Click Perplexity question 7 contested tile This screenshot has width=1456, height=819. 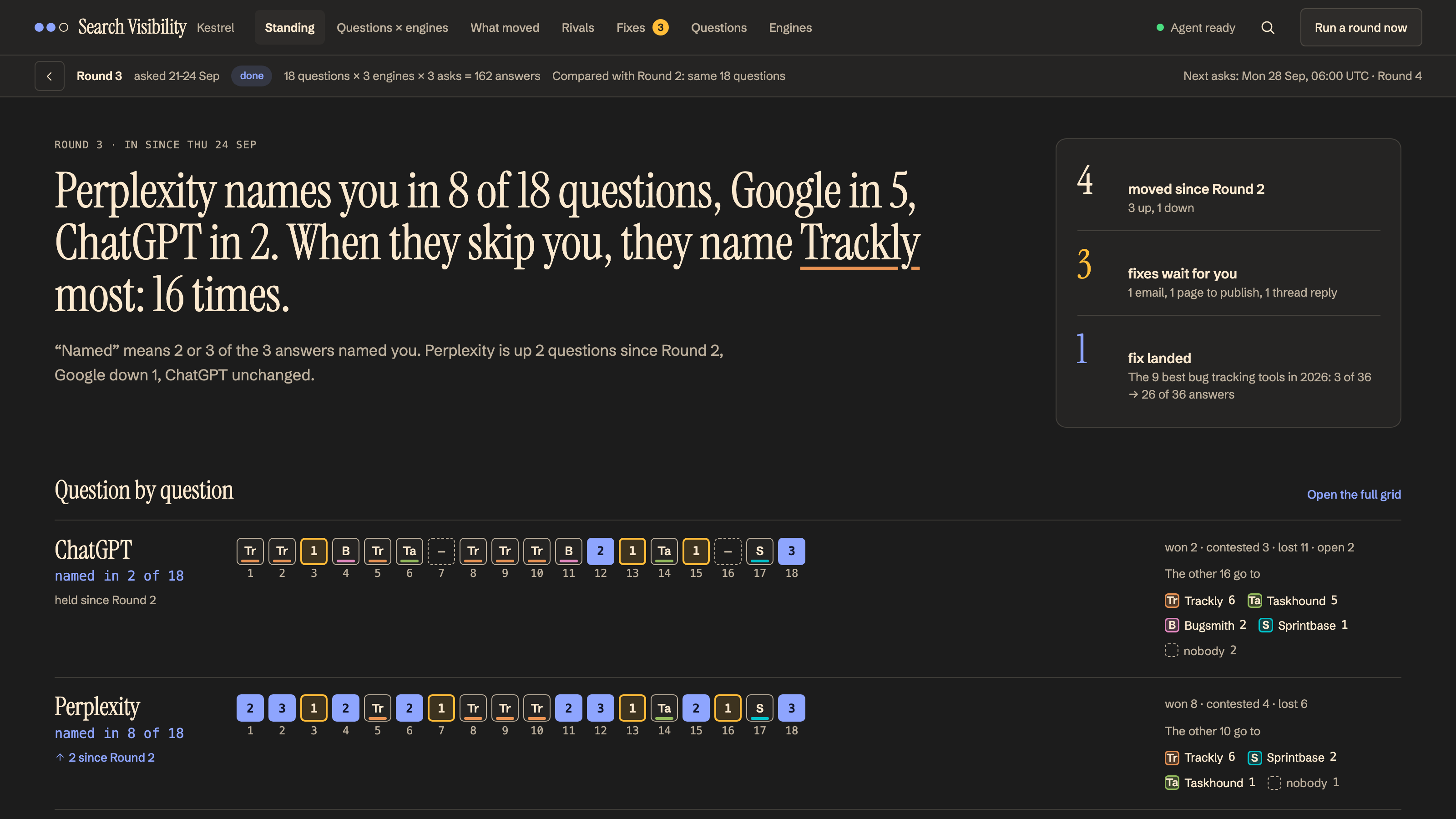pos(441,708)
